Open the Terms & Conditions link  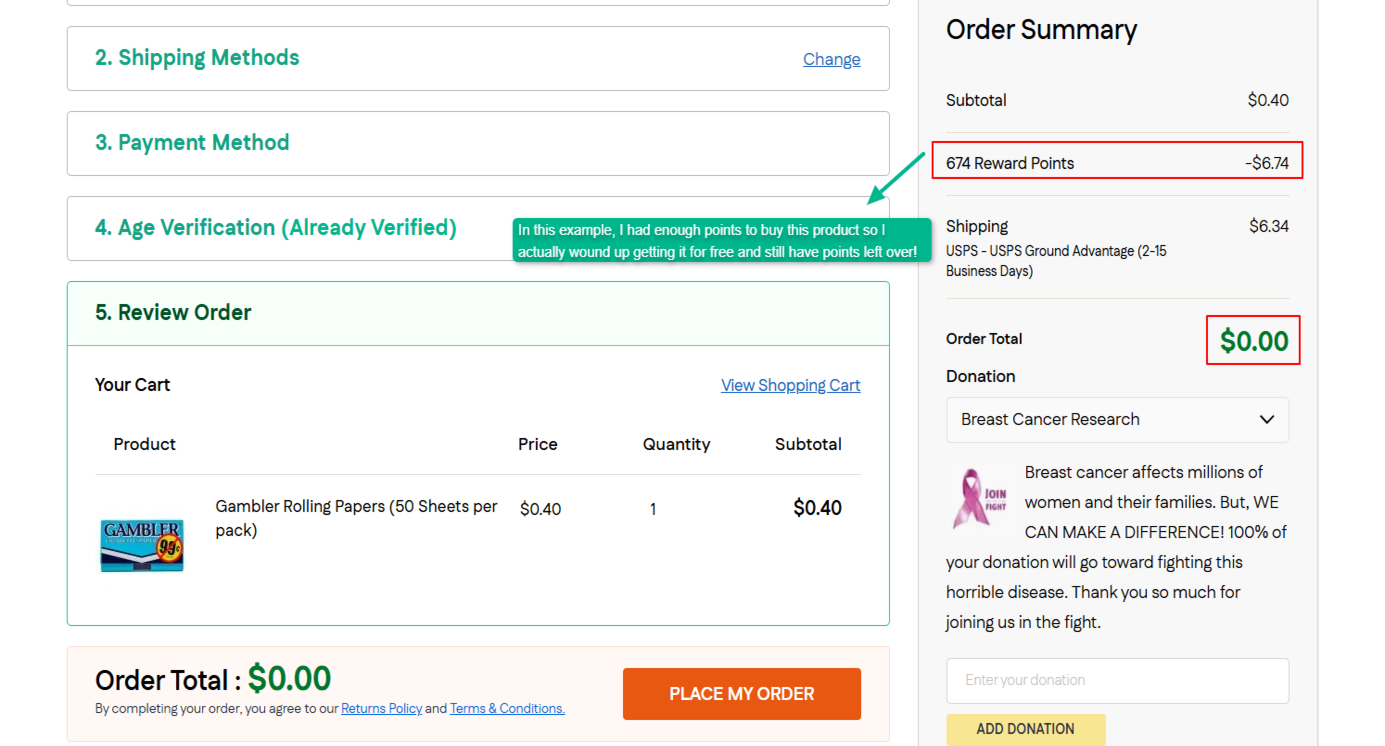pyautogui.click(x=507, y=708)
